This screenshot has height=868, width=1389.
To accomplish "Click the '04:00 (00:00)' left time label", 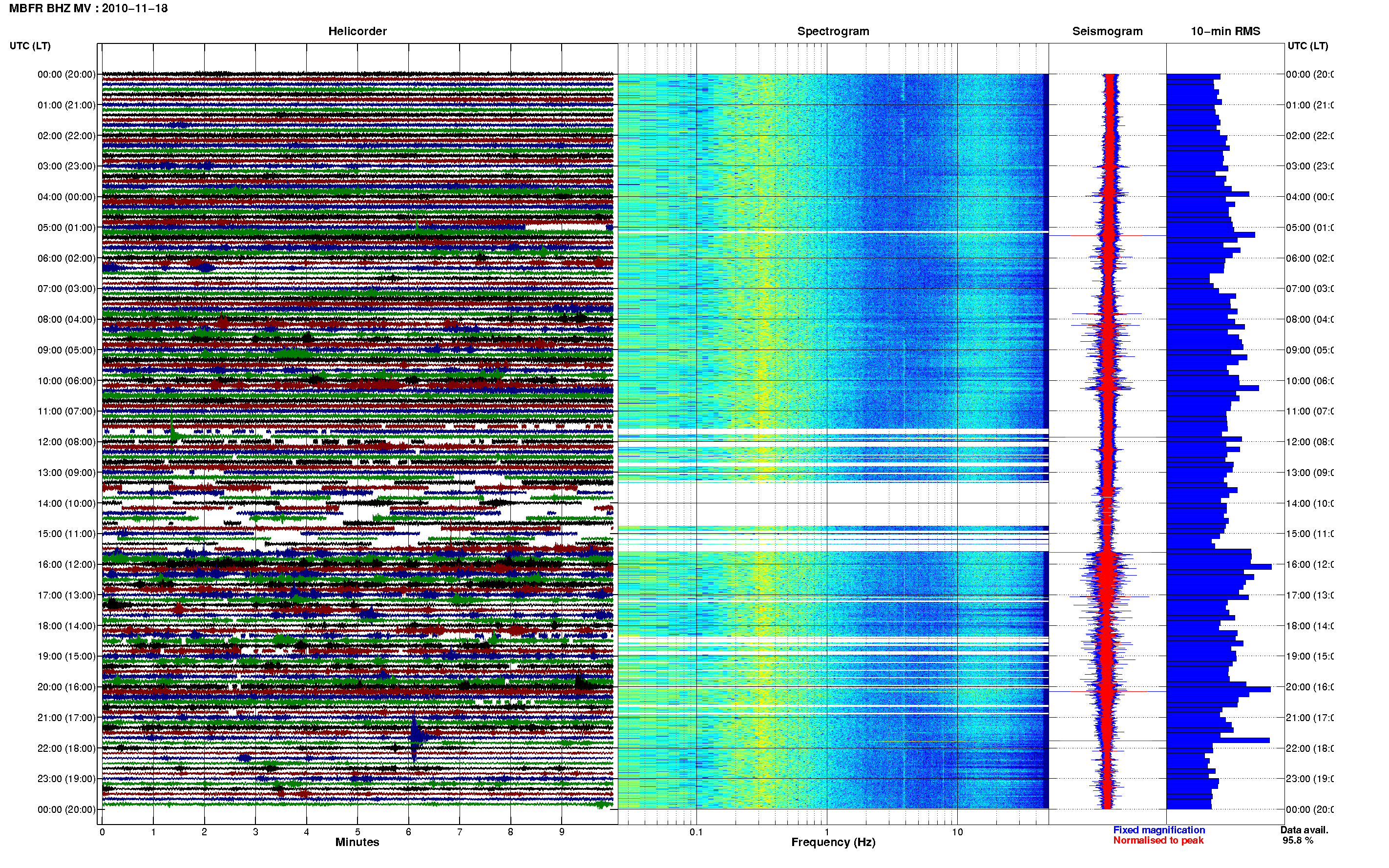I will (x=66, y=197).
